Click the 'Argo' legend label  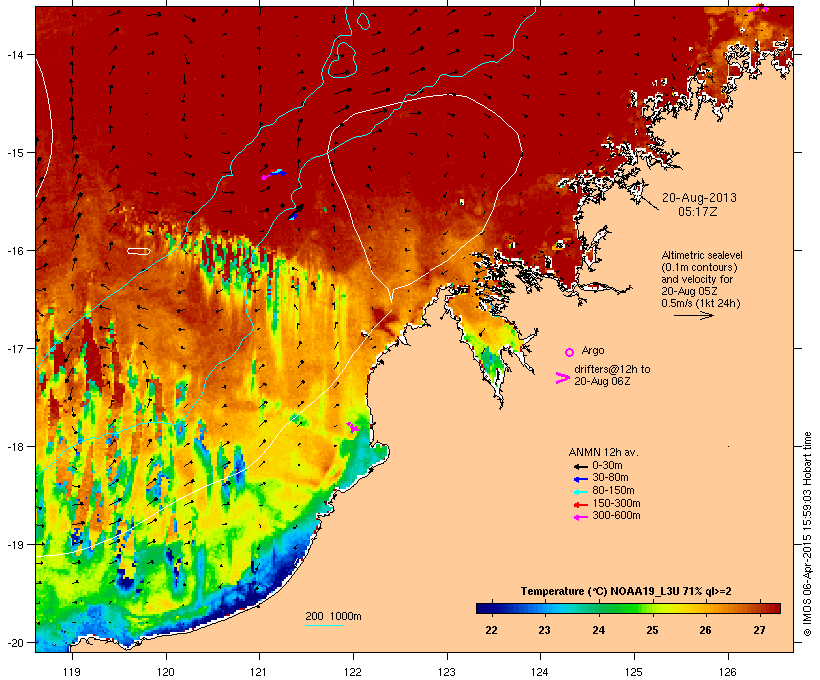tap(593, 350)
